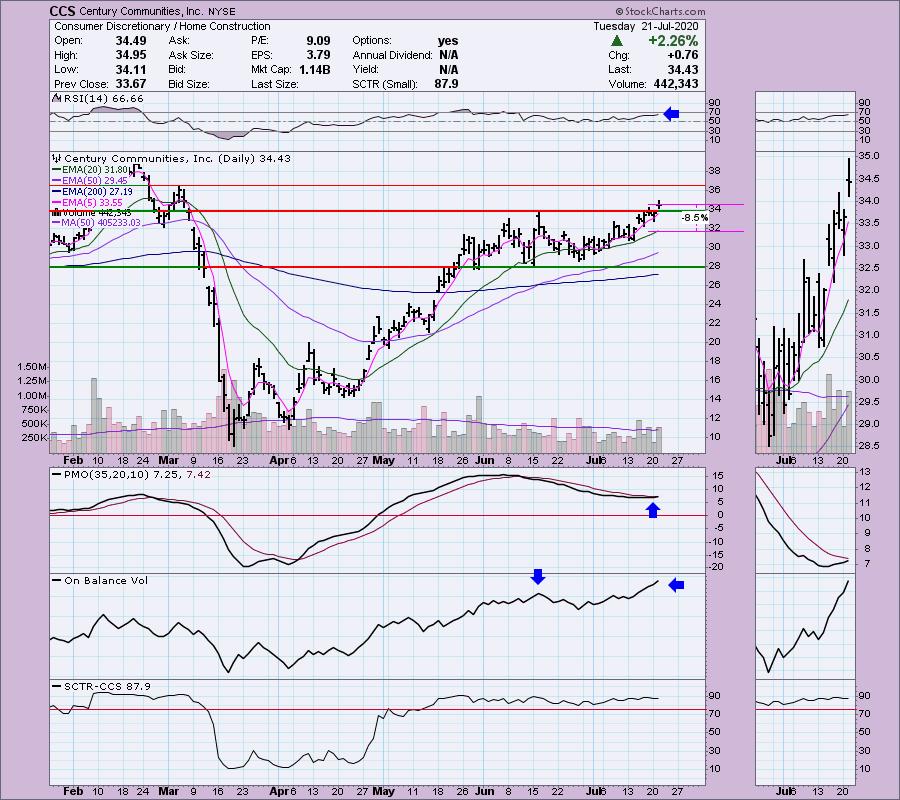
Task: Click the EPS value 3.79
Action: pyautogui.click(x=318, y=55)
